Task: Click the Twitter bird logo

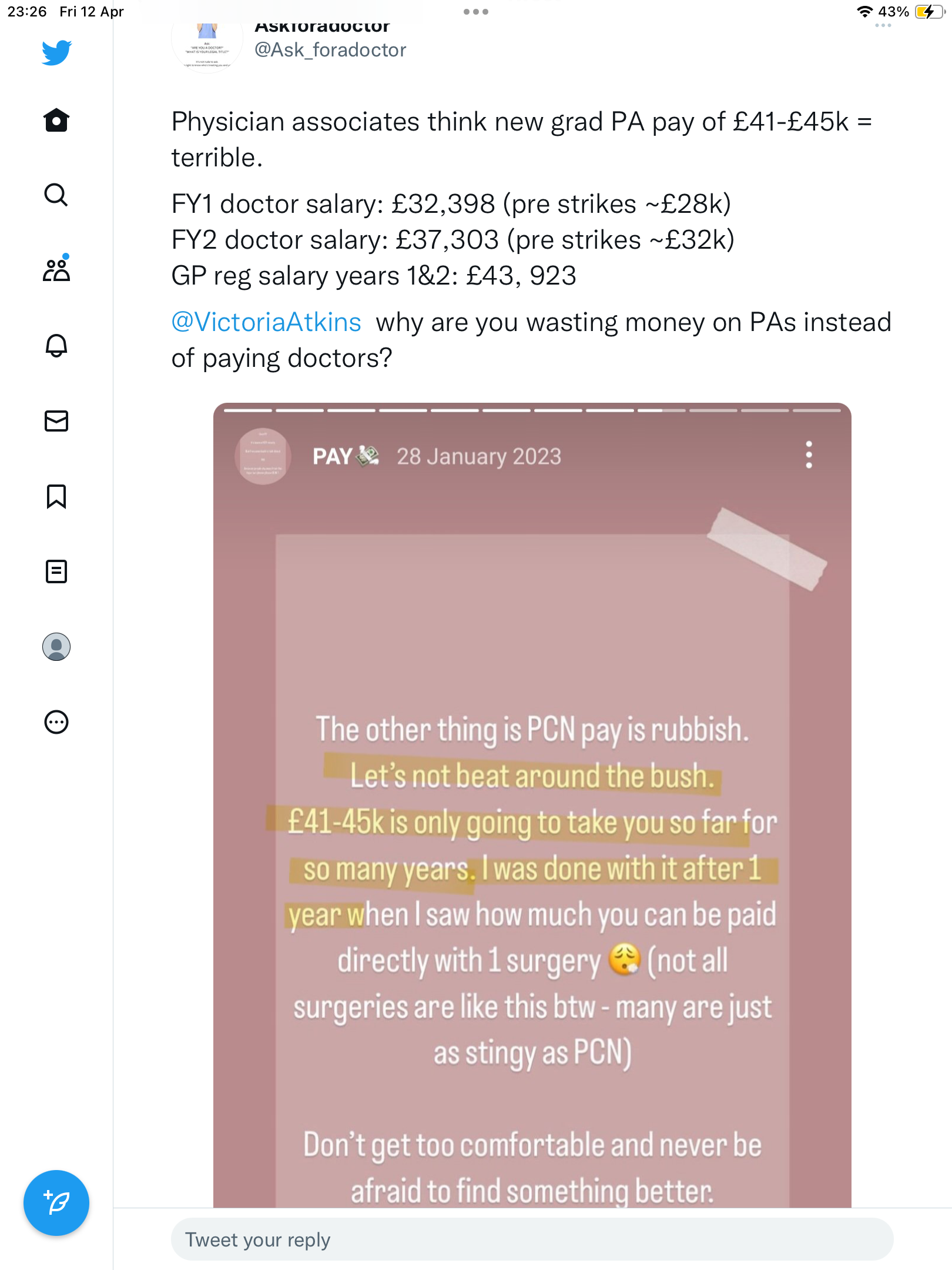Action: coord(56,52)
